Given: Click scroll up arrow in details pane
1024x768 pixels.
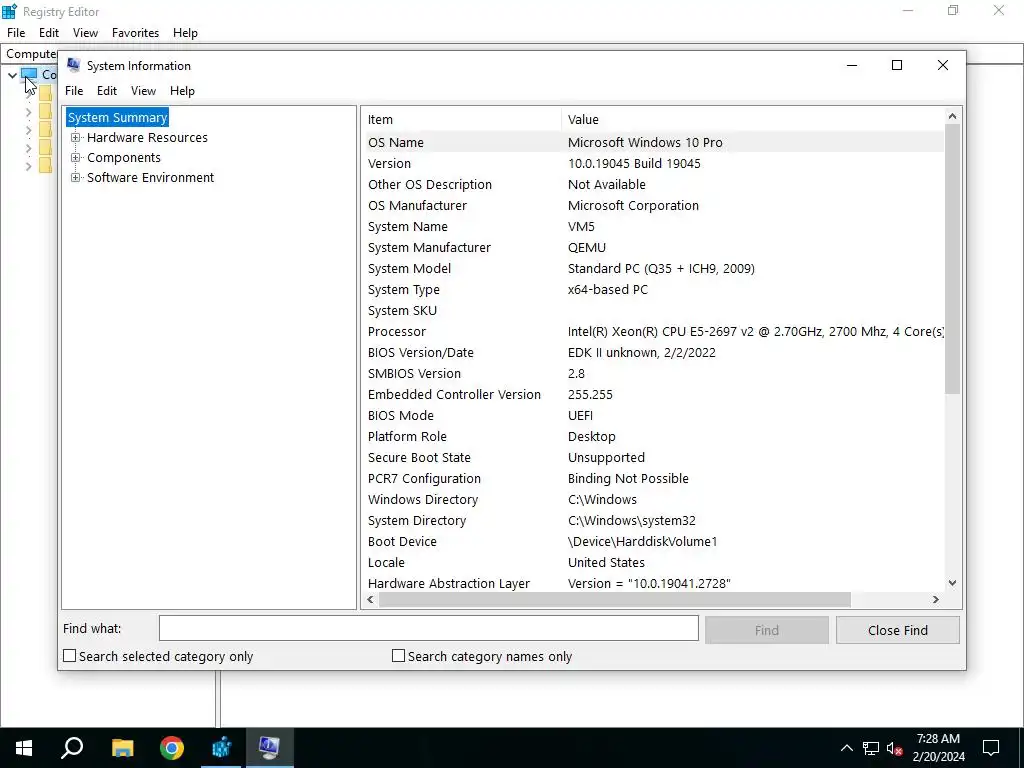Looking at the screenshot, I should [x=952, y=116].
